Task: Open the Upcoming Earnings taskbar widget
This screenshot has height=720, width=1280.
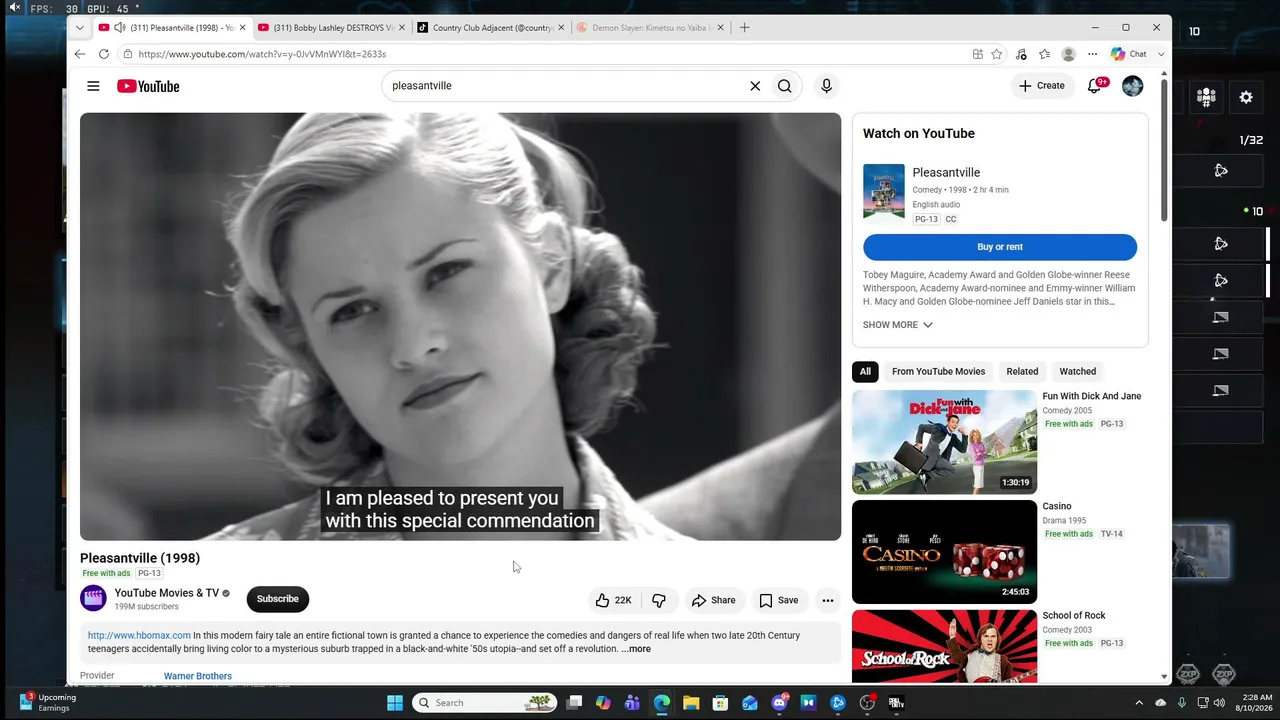Action: tap(48, 703)
